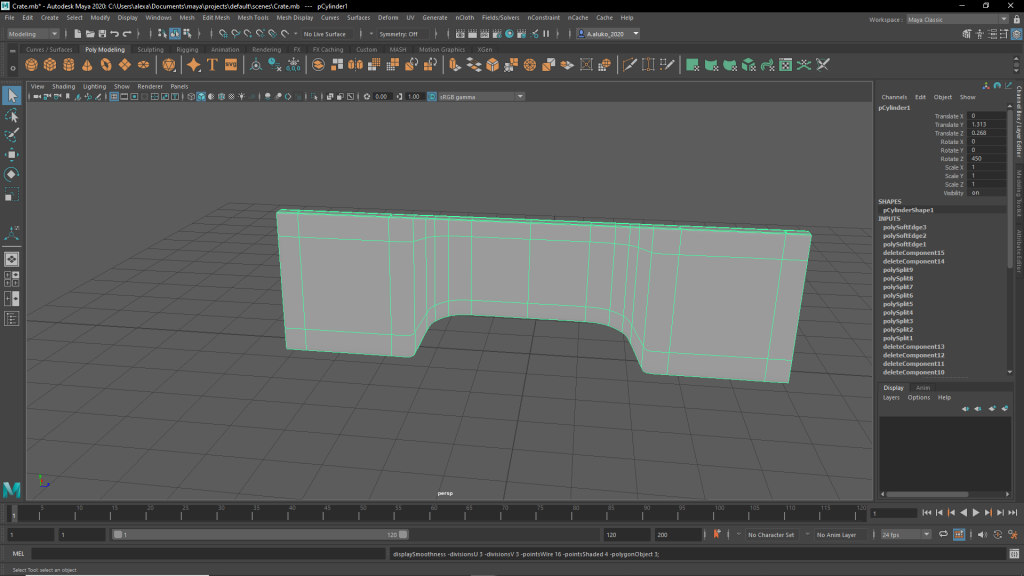Open the Modeling menu set dropdown

[33, 34]
